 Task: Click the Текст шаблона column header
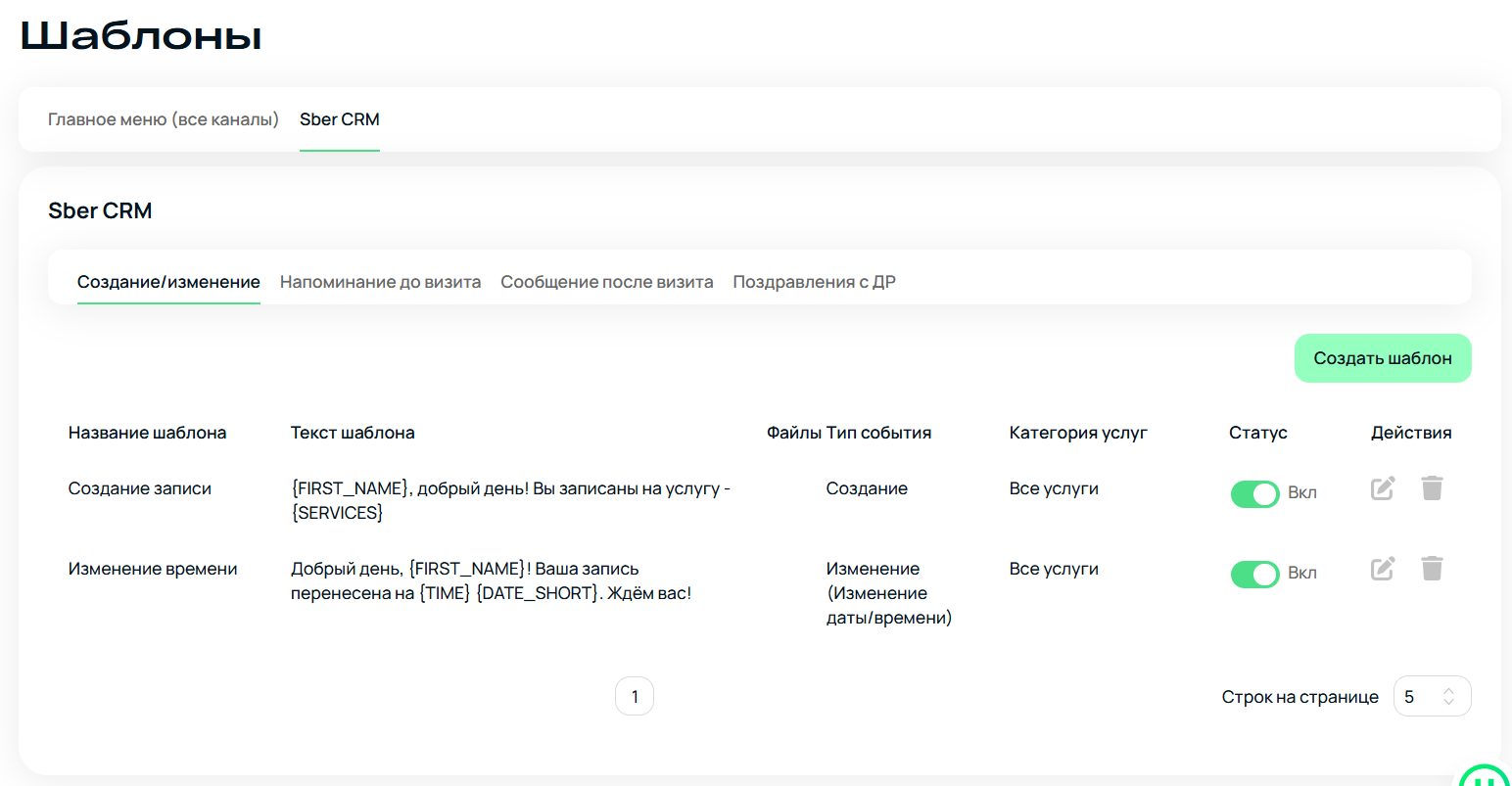[x=353, y=433]
